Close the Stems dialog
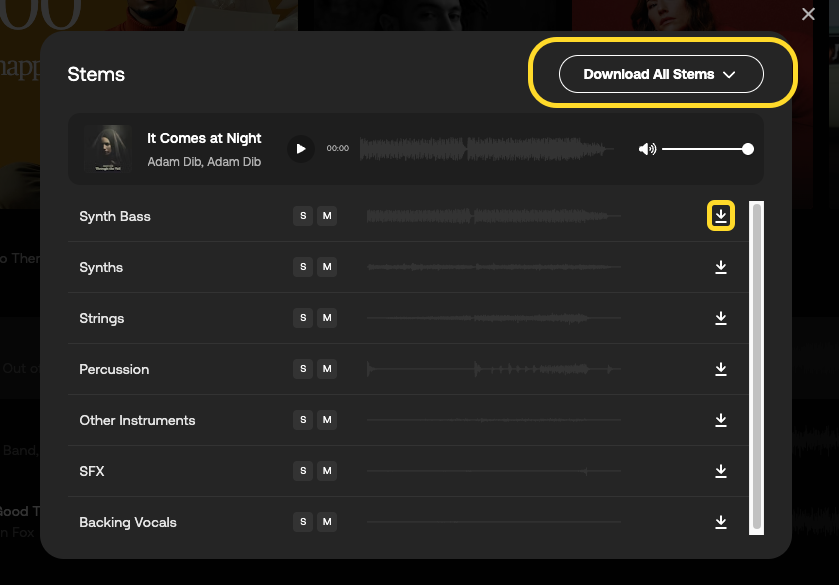Viewport: 839px width, 585px height. pyautogui.click(x=808, y=14)
